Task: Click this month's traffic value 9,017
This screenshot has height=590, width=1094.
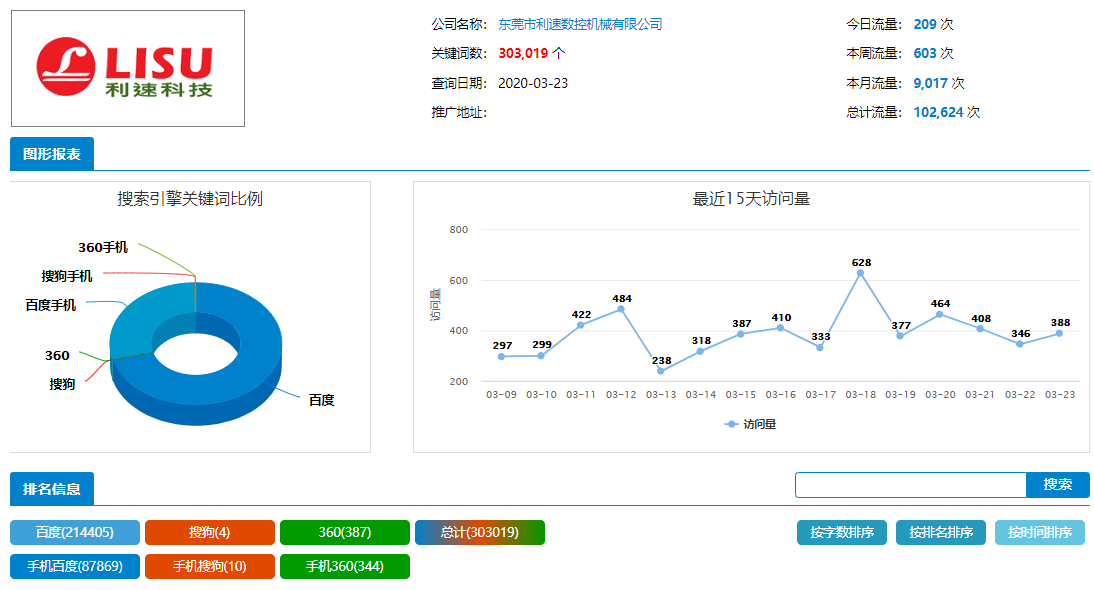Action: pos(931,83)
